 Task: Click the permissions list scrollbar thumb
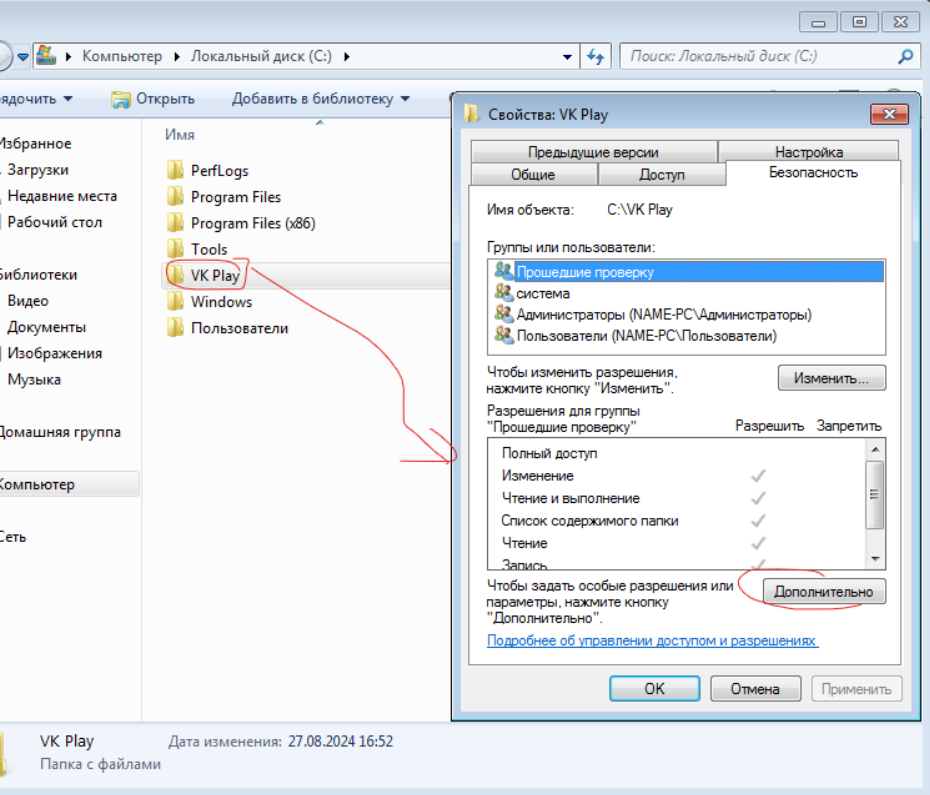pos(875,494)
